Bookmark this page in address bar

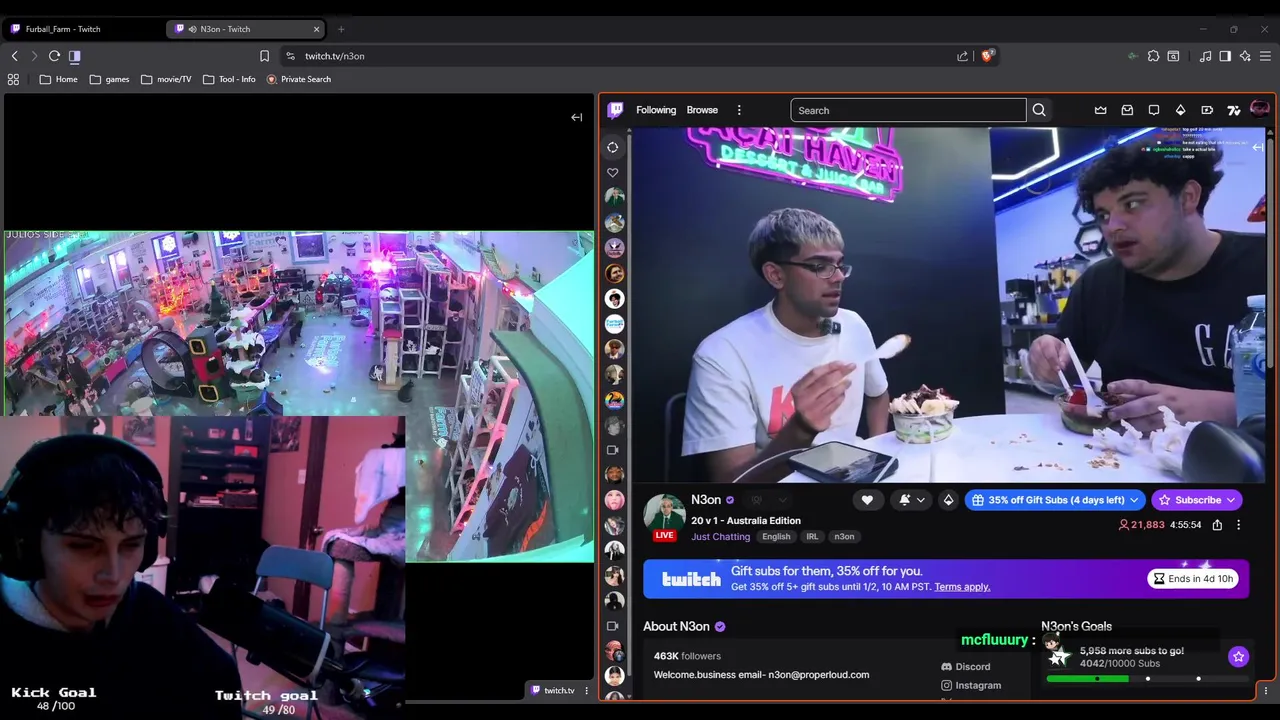coord(264,56)
